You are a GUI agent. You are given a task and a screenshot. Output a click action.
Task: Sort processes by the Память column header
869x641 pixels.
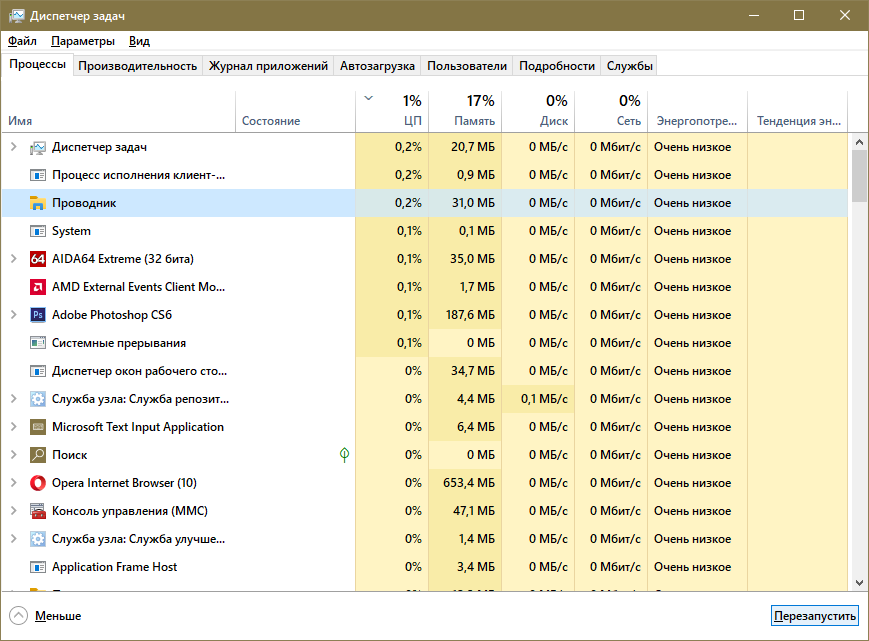(x=465, y=110)
